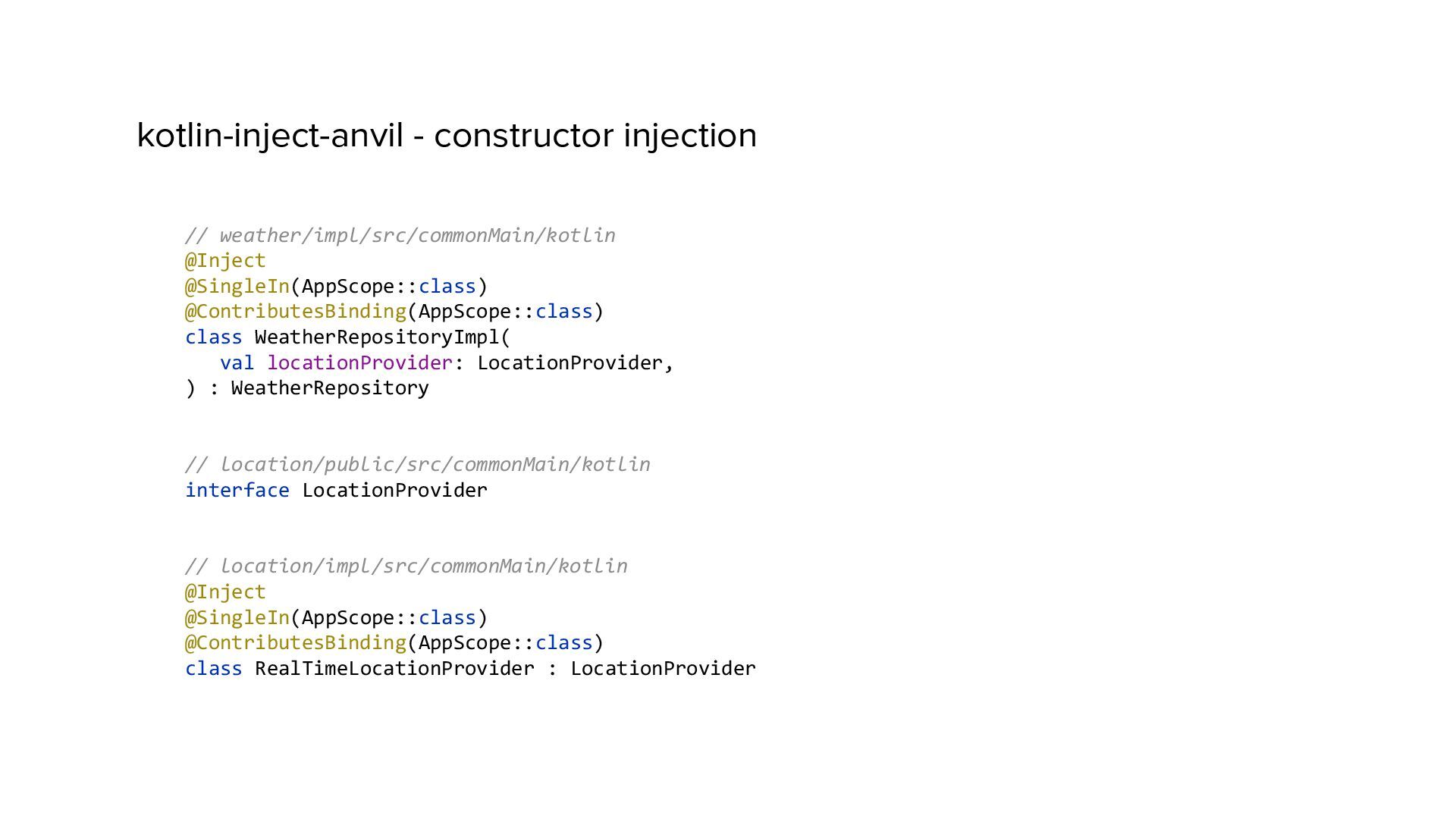This screenshot has height=819, width=1456.
Task: Click the weather/impl path comment line
Action: [x=400, y=235]
